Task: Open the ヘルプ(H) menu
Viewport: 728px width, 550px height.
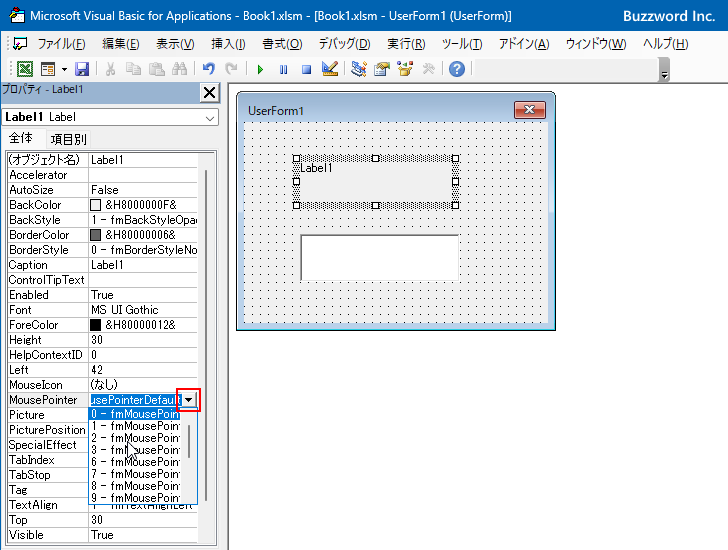Action: point(665,44)
